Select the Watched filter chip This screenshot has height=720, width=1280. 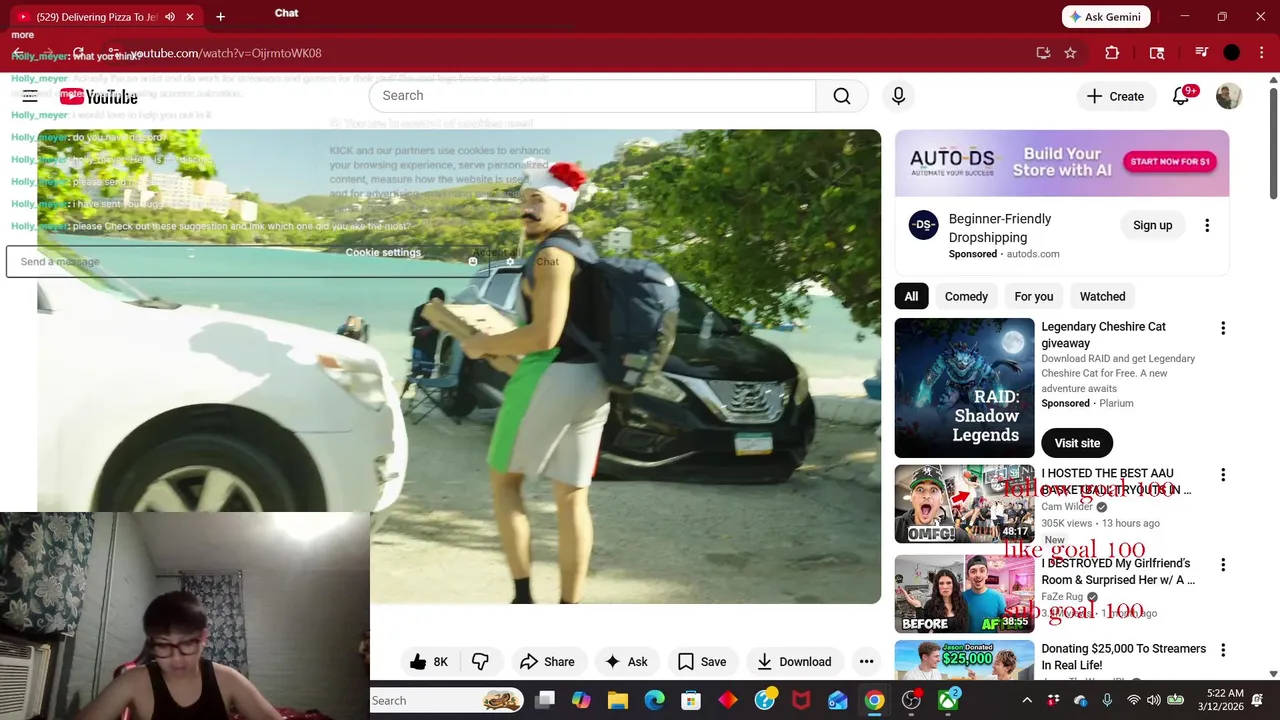tap(1103, 297)
